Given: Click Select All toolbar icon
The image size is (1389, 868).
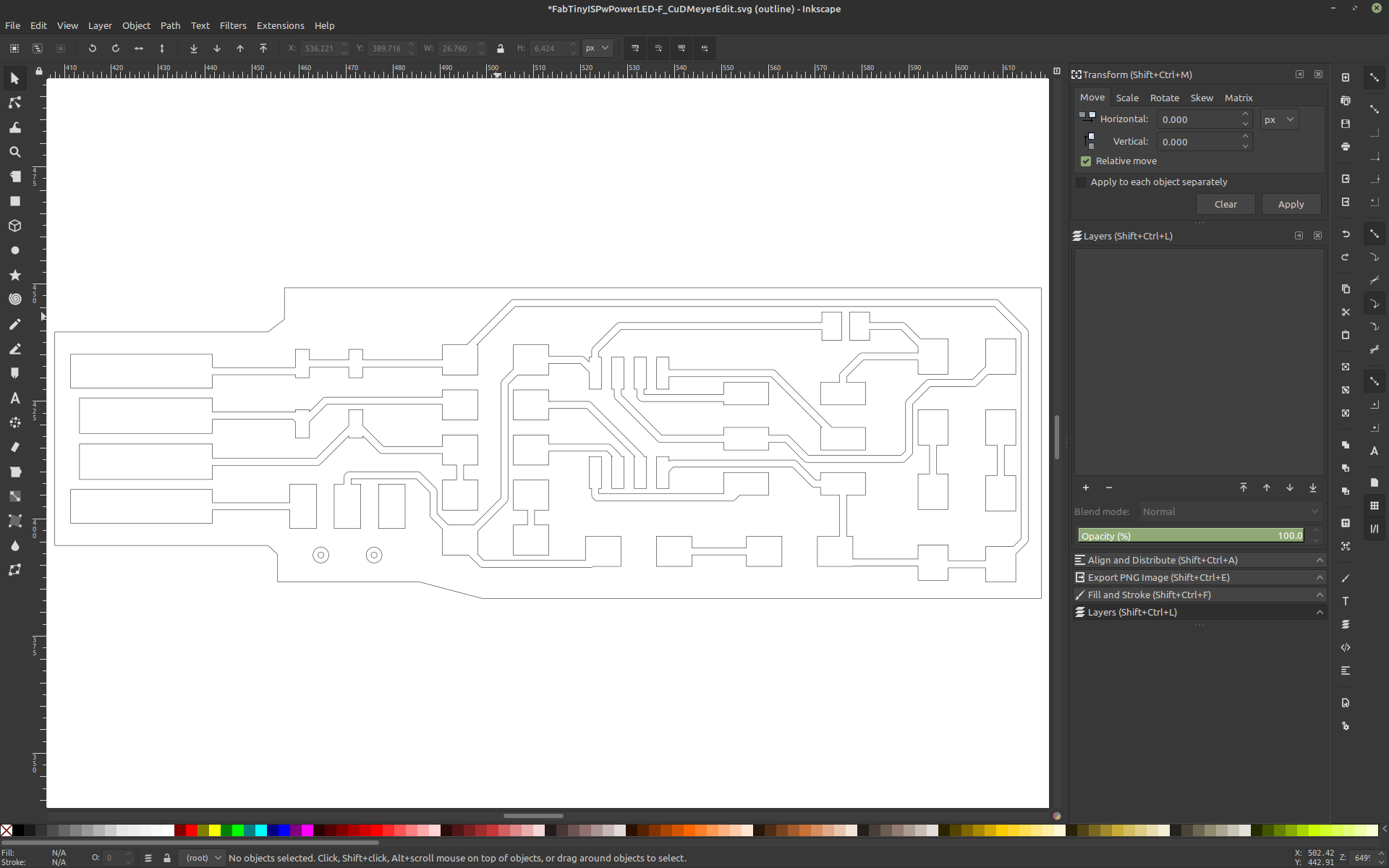Looking at the screenshot, I should coord(14,48).
